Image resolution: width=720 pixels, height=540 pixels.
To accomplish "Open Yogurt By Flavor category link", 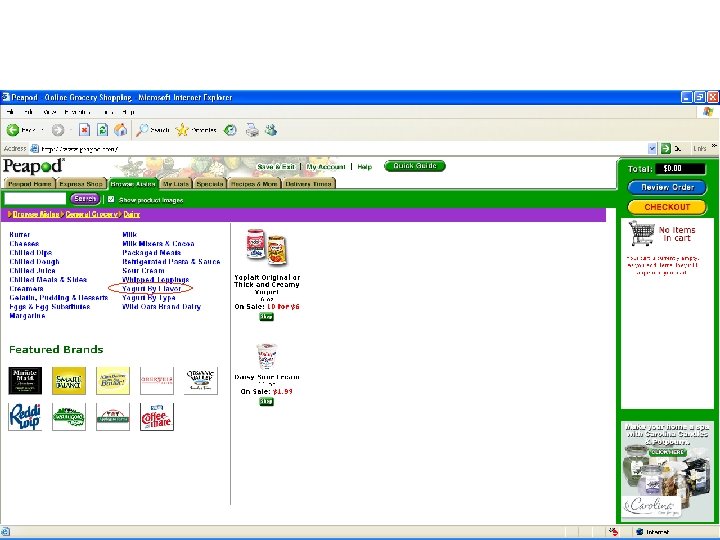I will 152,288.
